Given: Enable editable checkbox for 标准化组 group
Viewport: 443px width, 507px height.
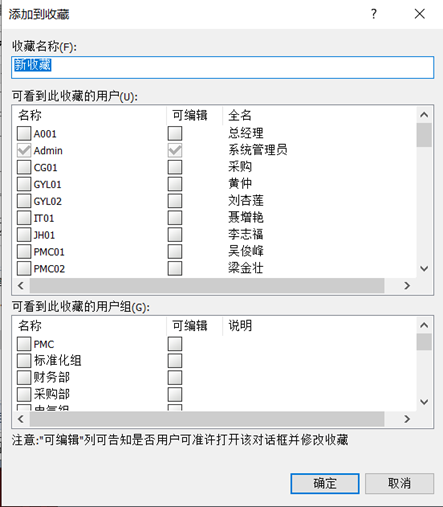Looking at the screenshot, I should (x=175, y=361).
